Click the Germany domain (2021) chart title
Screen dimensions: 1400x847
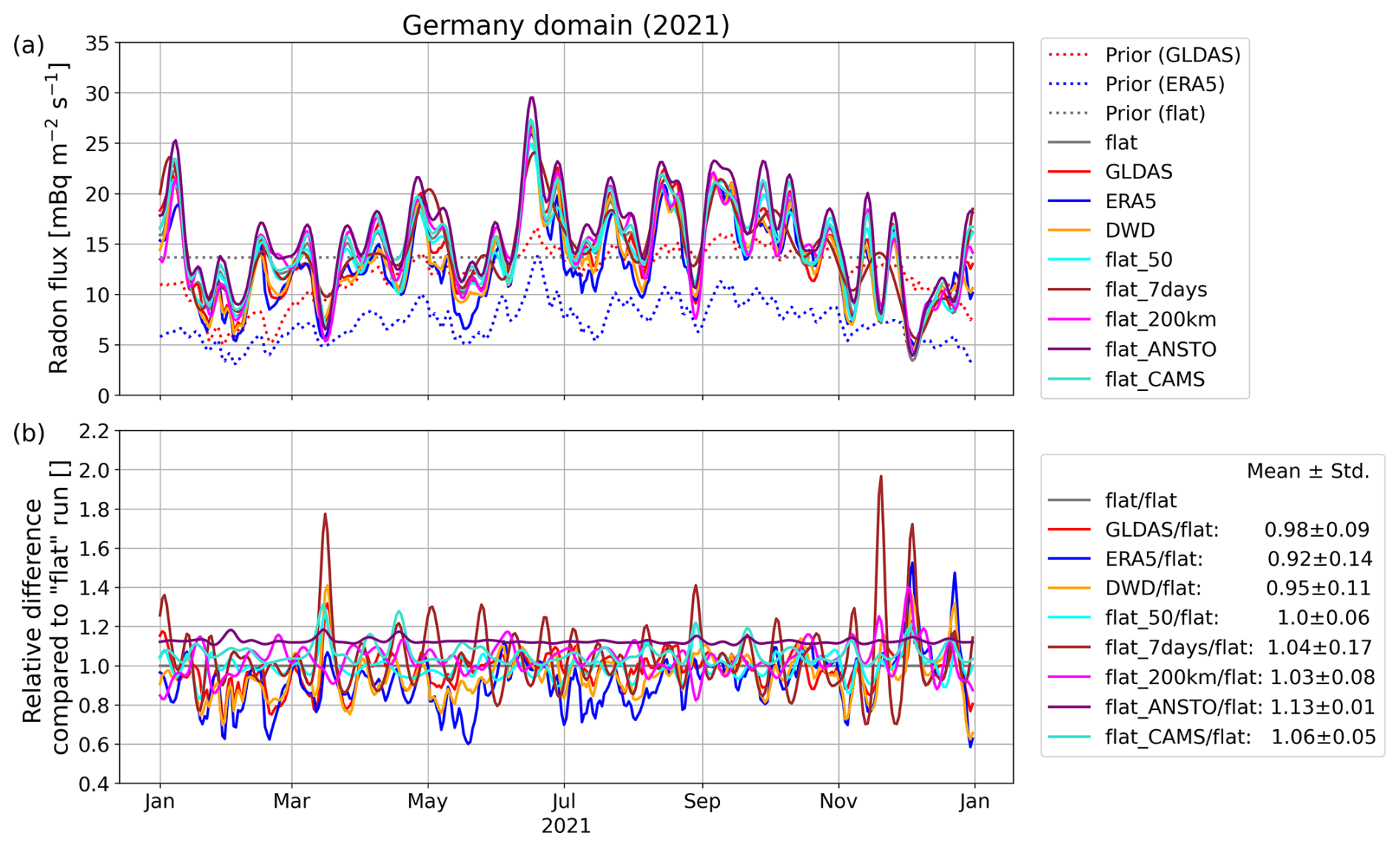coord(565,25)
